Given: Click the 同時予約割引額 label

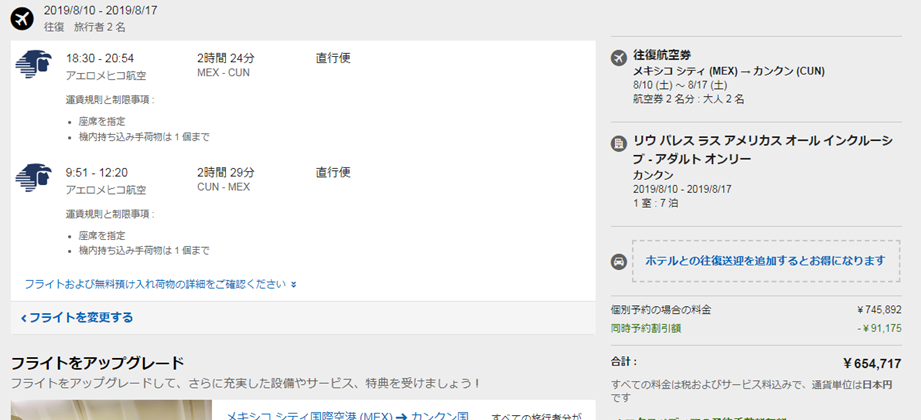Looking at the screenshot, I should pos(646,328).
